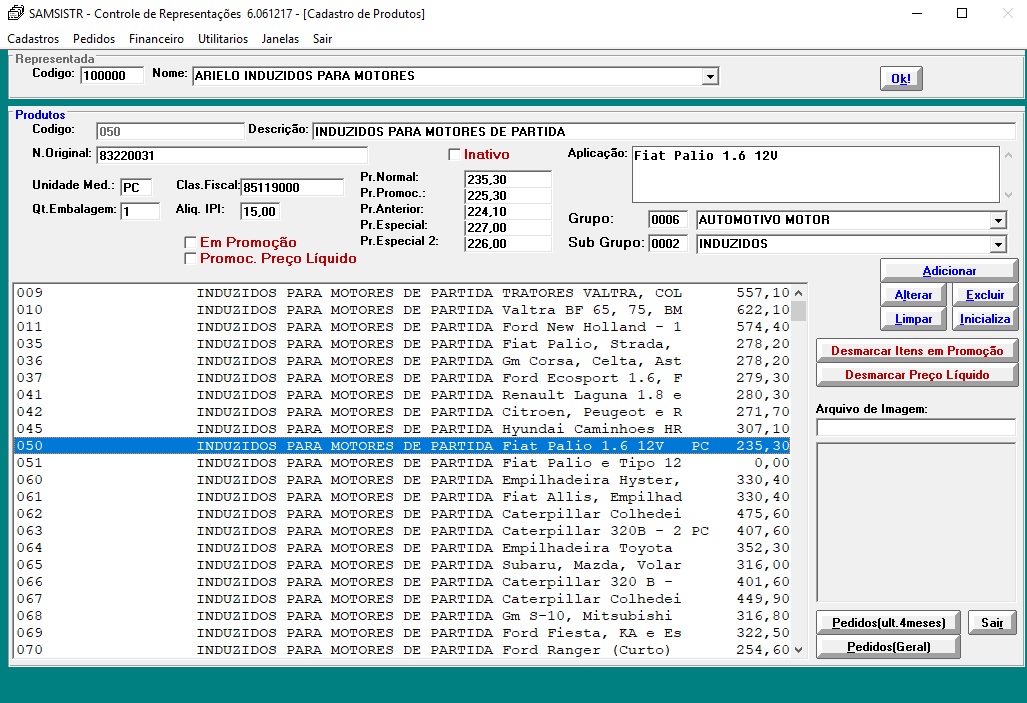
Task: Open Pedidos(ult.4meses) report button
Action: (x=888, y=622)
